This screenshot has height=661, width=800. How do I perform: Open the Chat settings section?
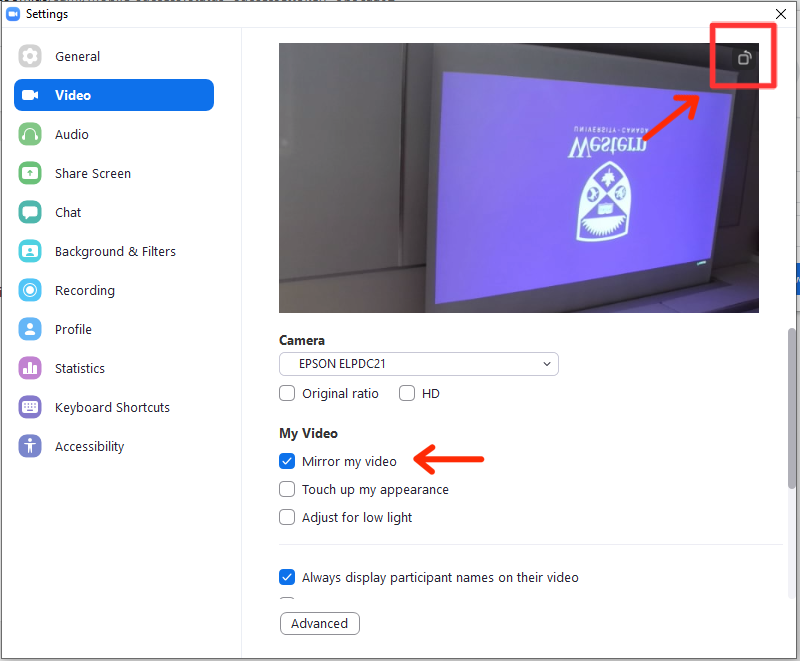pyautogui.click(x=114, y=212)
